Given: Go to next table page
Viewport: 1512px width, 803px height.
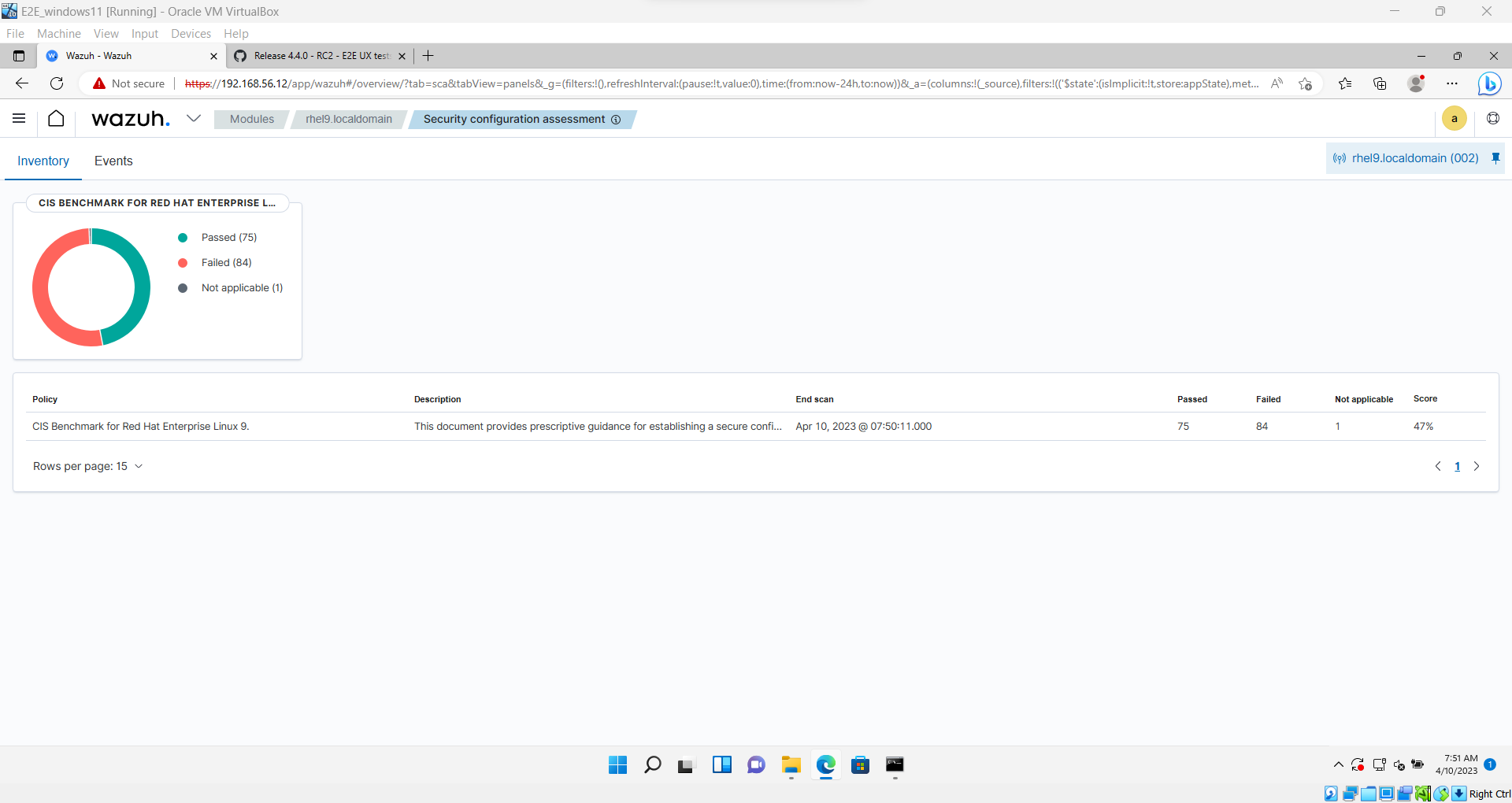Looking at the screenshot, I should [x=1477, y=466].
